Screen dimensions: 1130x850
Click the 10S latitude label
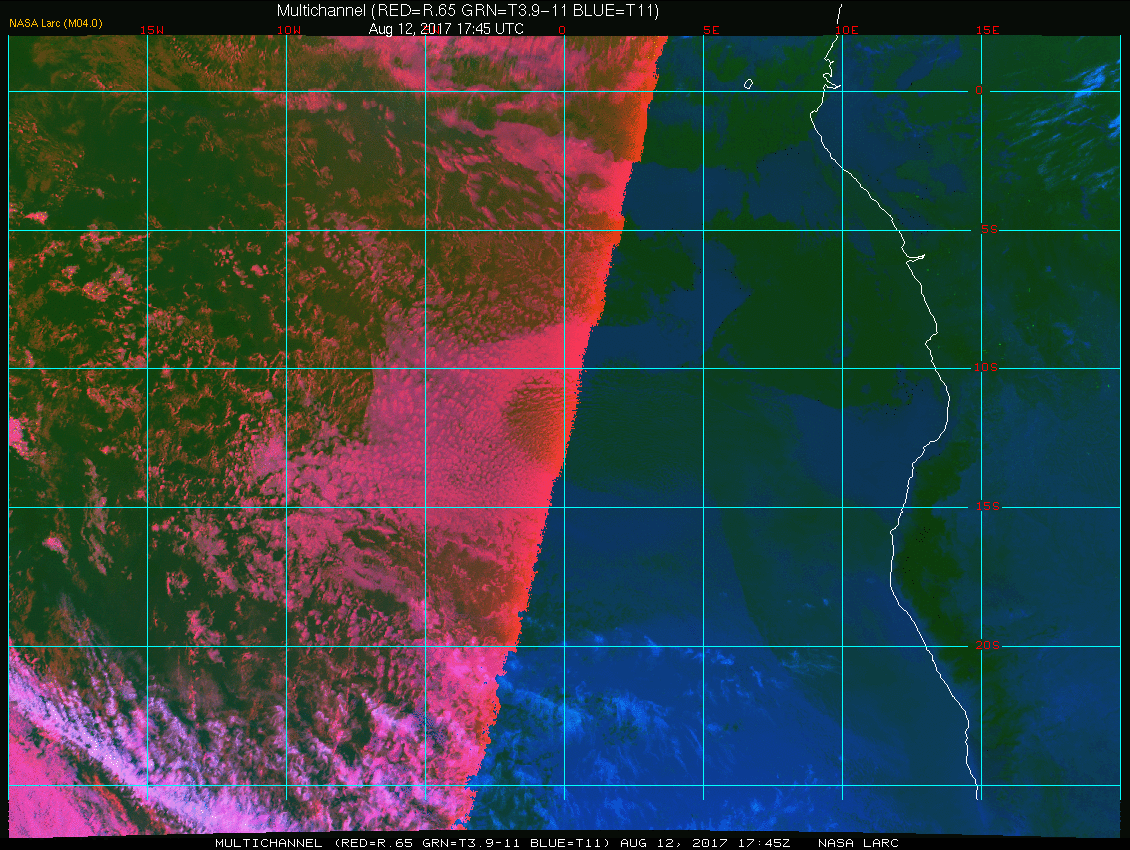[x=986, y=368]
